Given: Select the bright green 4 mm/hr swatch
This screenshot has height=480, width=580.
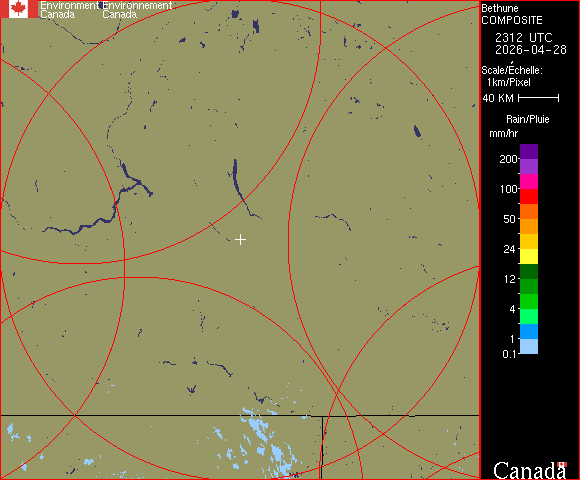Looking at the screenshot, I should click(529, 301).
